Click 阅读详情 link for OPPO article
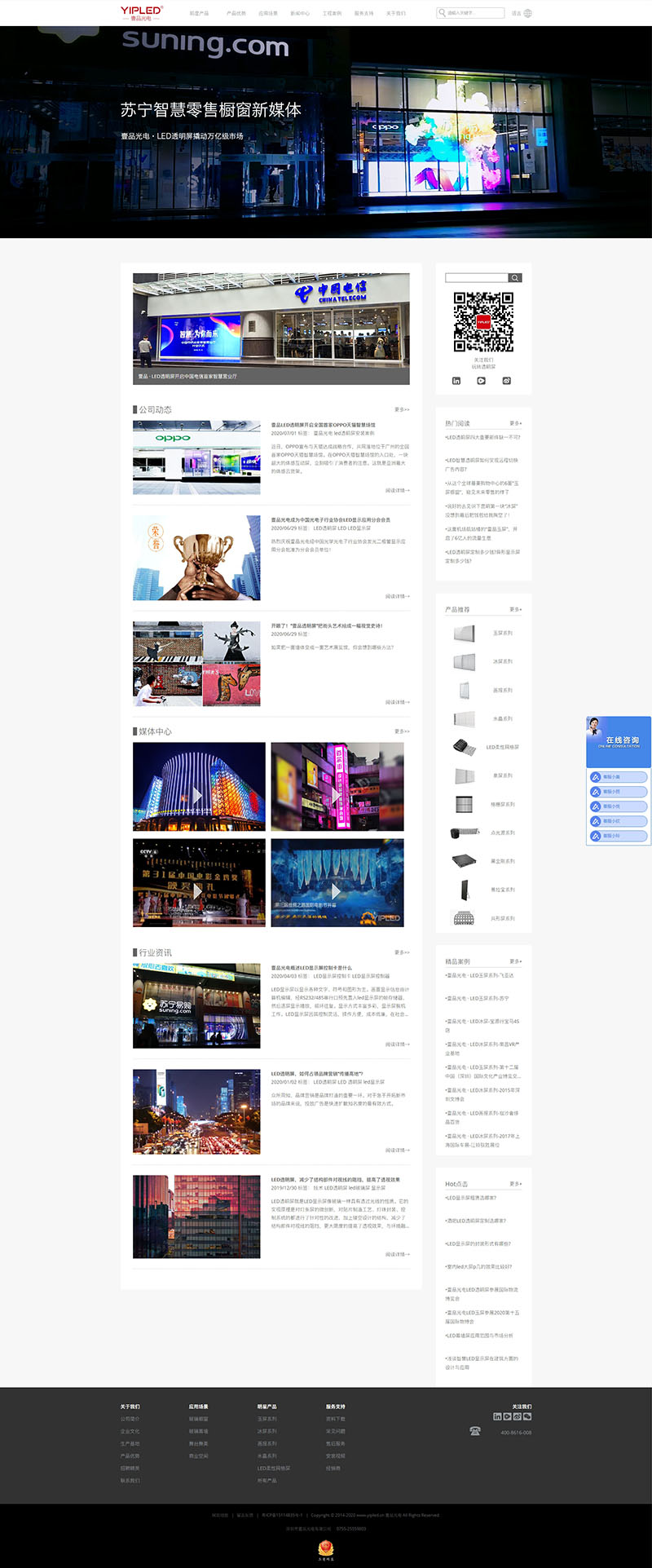 click(x=397, y=490)
